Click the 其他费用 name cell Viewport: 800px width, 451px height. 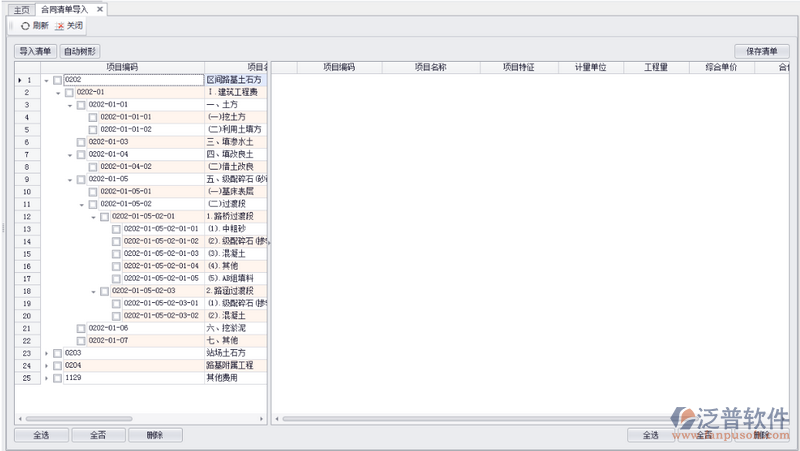(236, 378)
